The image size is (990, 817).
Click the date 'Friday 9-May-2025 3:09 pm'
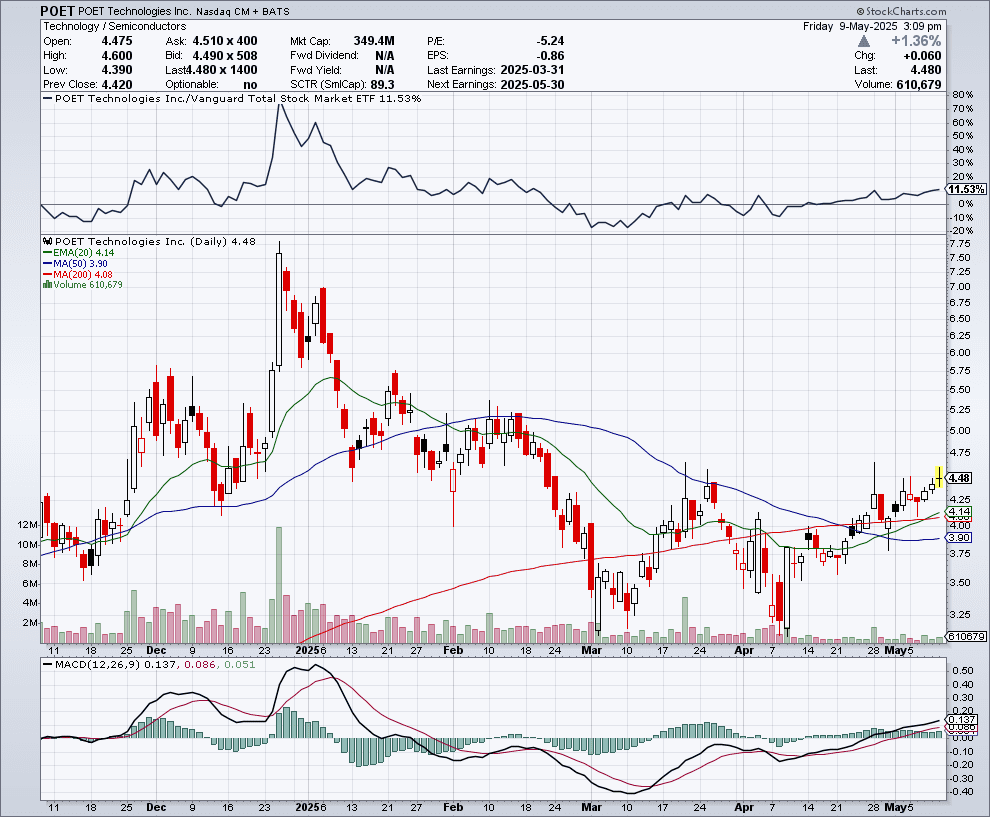pos(872,27)
